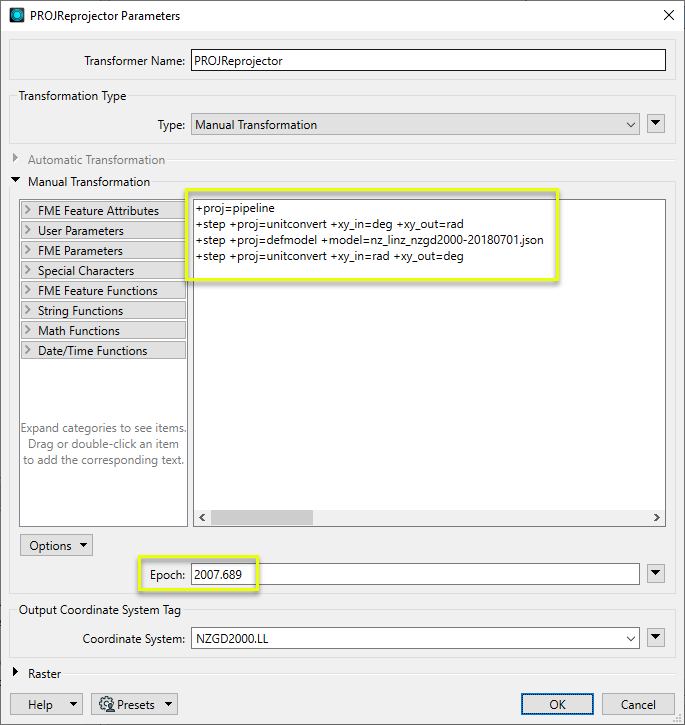Viewport: 685px width, 725px height.
Task: Click the Presets gear button
Action: (134, 704)
